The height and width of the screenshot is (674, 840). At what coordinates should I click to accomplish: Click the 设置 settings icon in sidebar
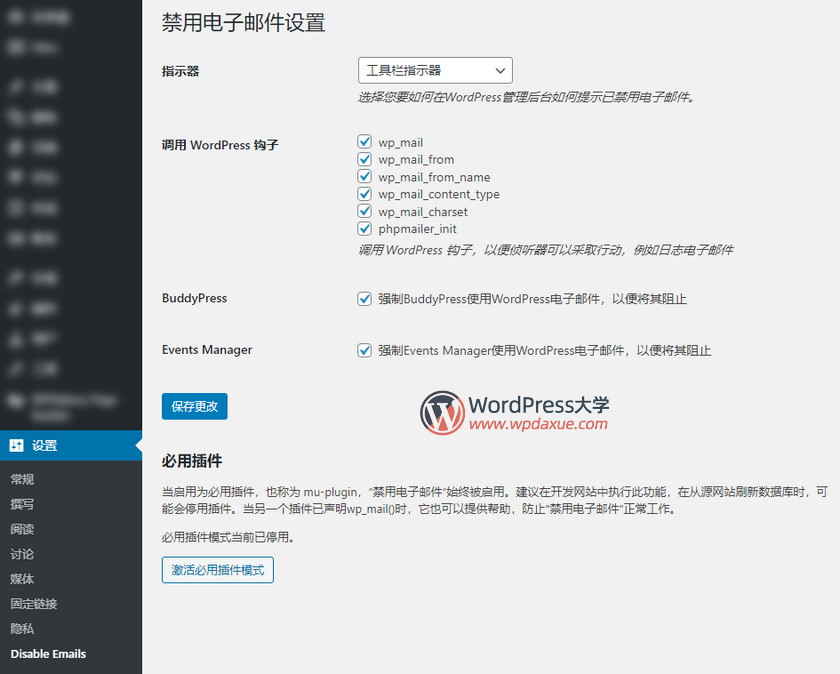pos(17,446)
